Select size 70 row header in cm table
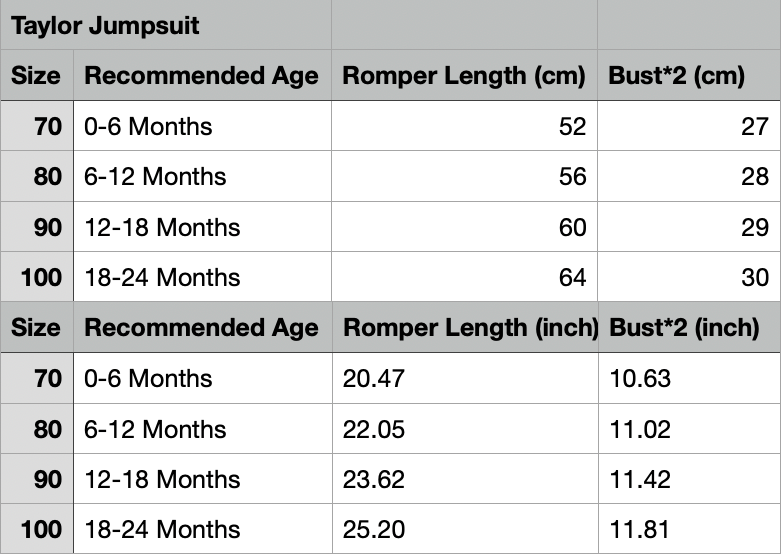782x556 pixels. point(47,127)
